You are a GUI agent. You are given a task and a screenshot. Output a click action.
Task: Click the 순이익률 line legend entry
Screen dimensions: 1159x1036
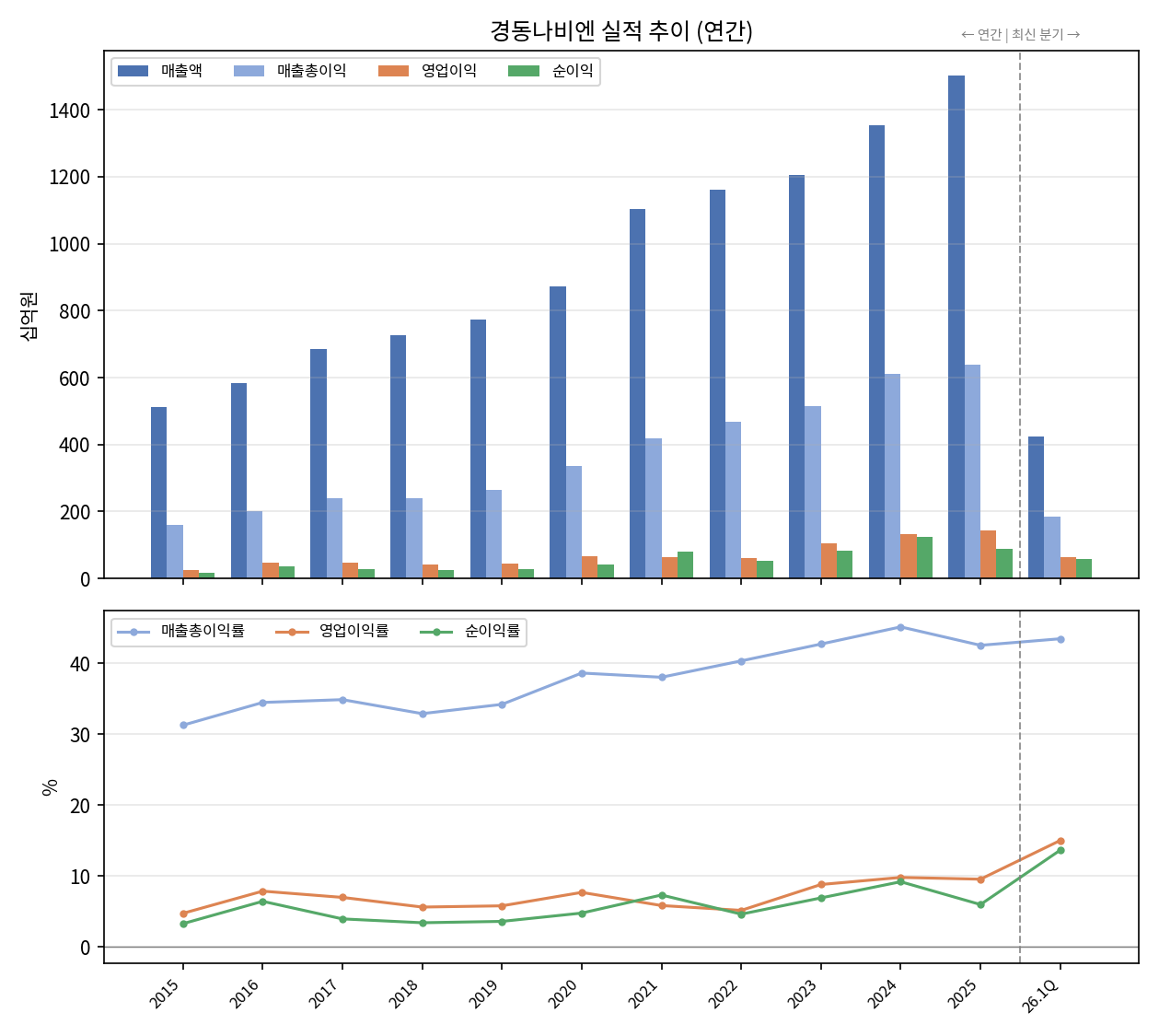(470, 632)
